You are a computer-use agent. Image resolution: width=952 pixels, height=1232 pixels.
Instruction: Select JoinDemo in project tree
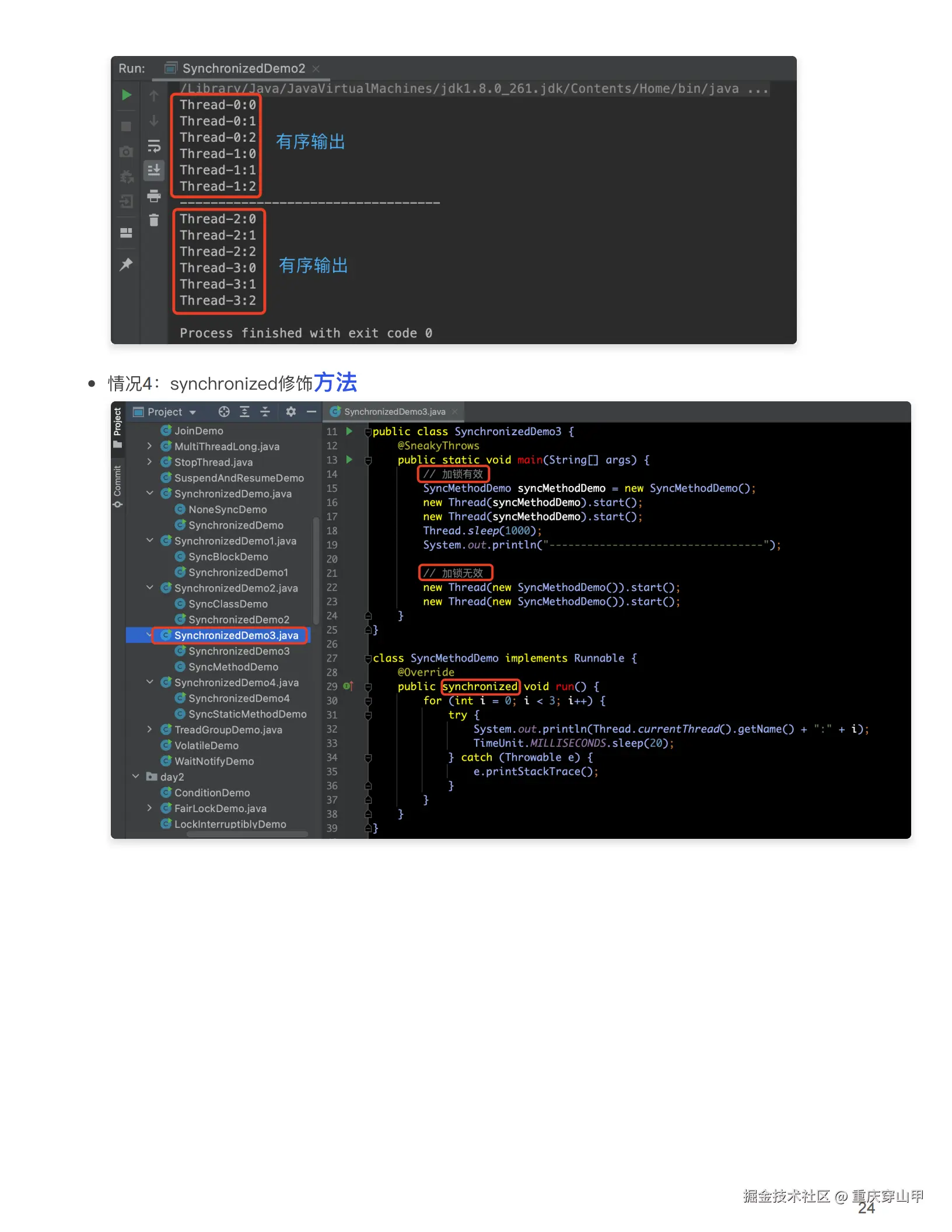pos(199,430)
